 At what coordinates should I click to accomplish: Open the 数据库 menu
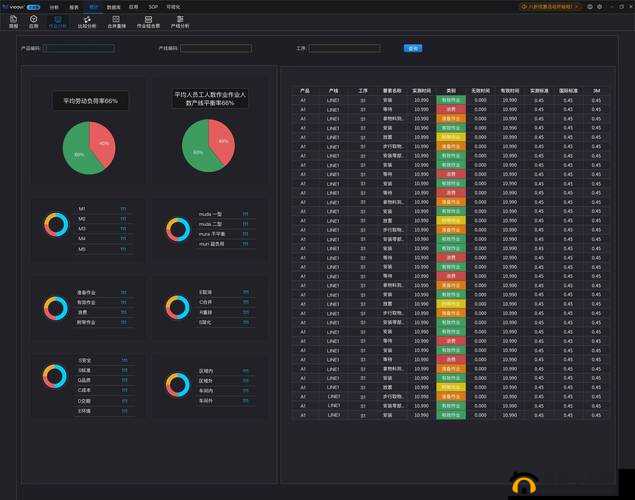113,7
